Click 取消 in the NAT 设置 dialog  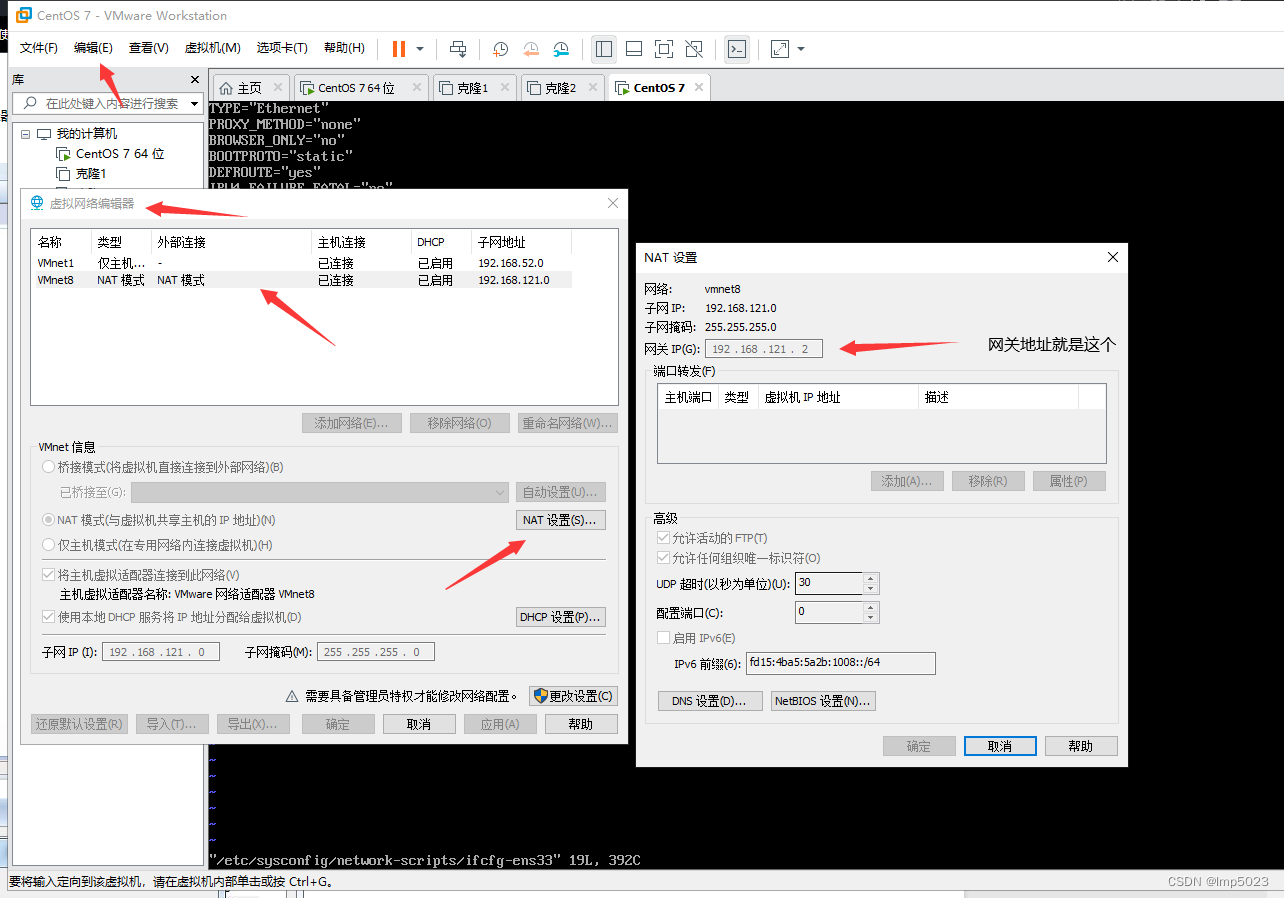(1000, 746)
